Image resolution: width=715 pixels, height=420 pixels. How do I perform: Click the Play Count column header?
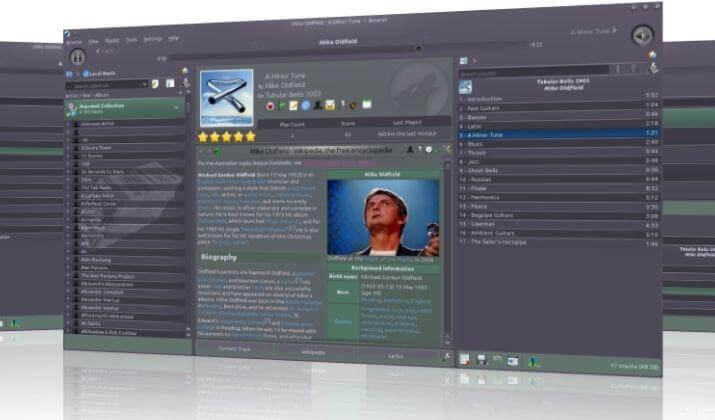pyautogui.click(x=292, y=124)
